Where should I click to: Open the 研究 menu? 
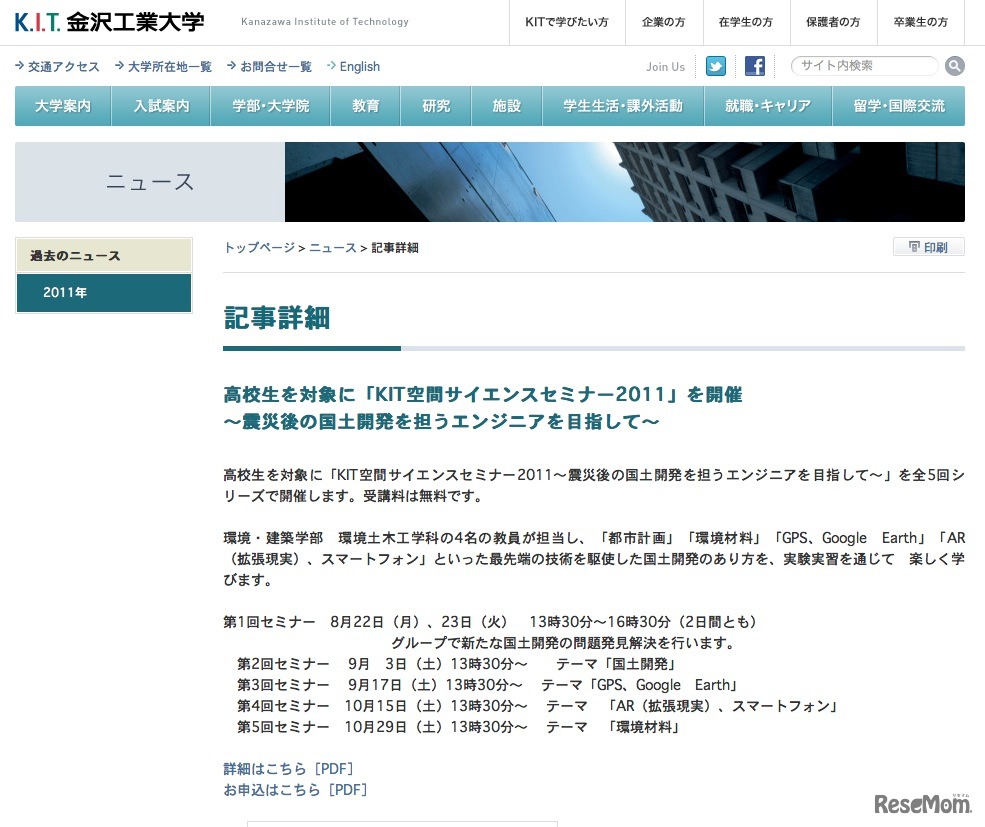coord(436,106)
